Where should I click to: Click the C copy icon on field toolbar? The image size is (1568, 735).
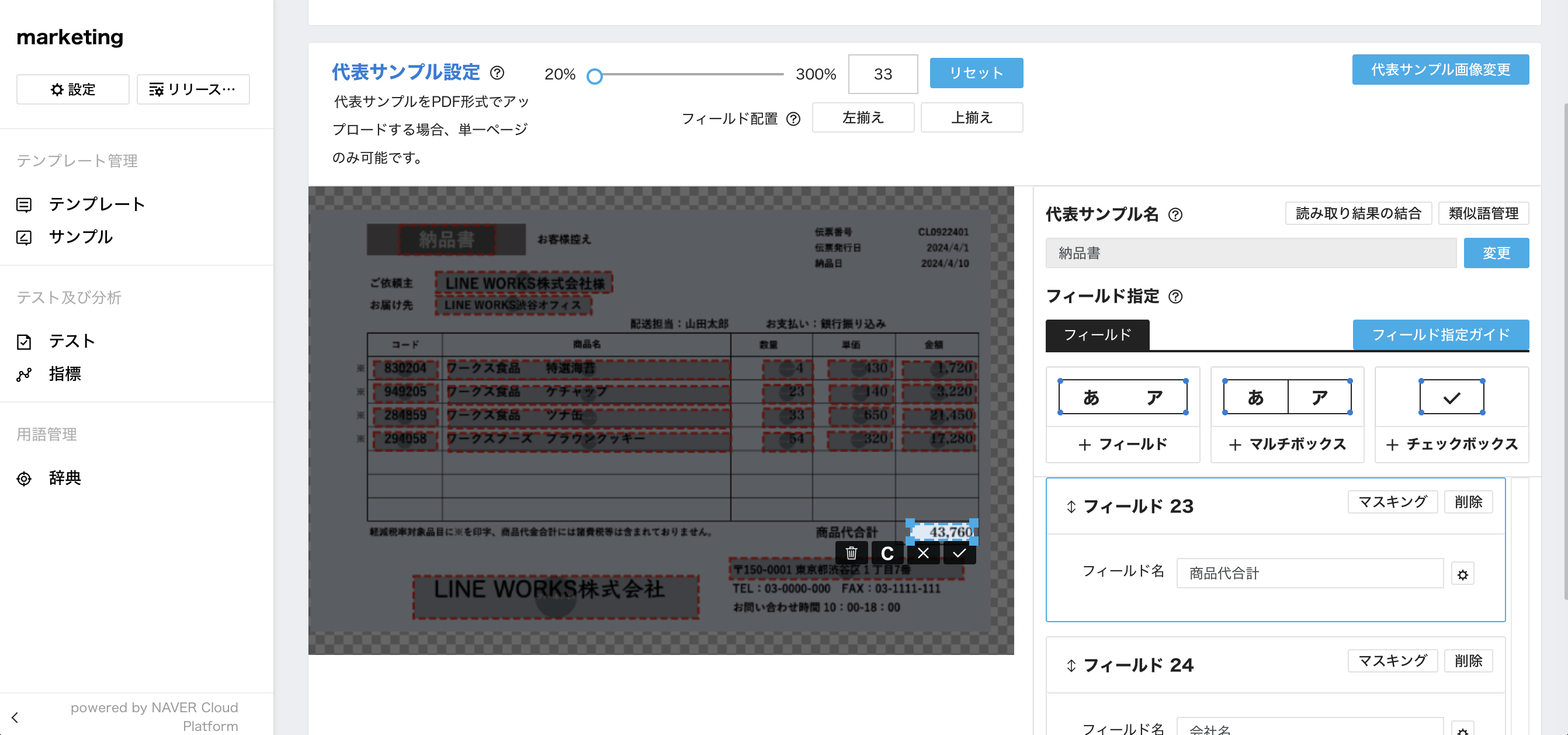887,553
